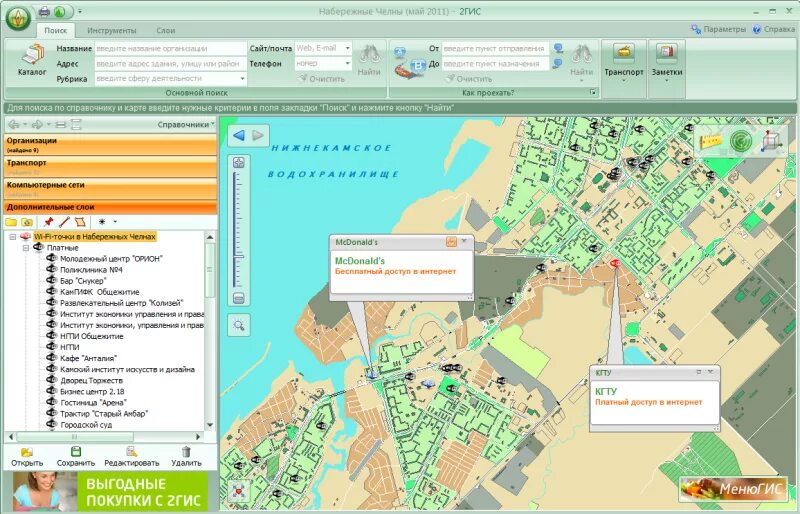Click Очистить in the Как проехать group
The height and width of the screenshot is (514, 800).
click(x=469, y=79)
